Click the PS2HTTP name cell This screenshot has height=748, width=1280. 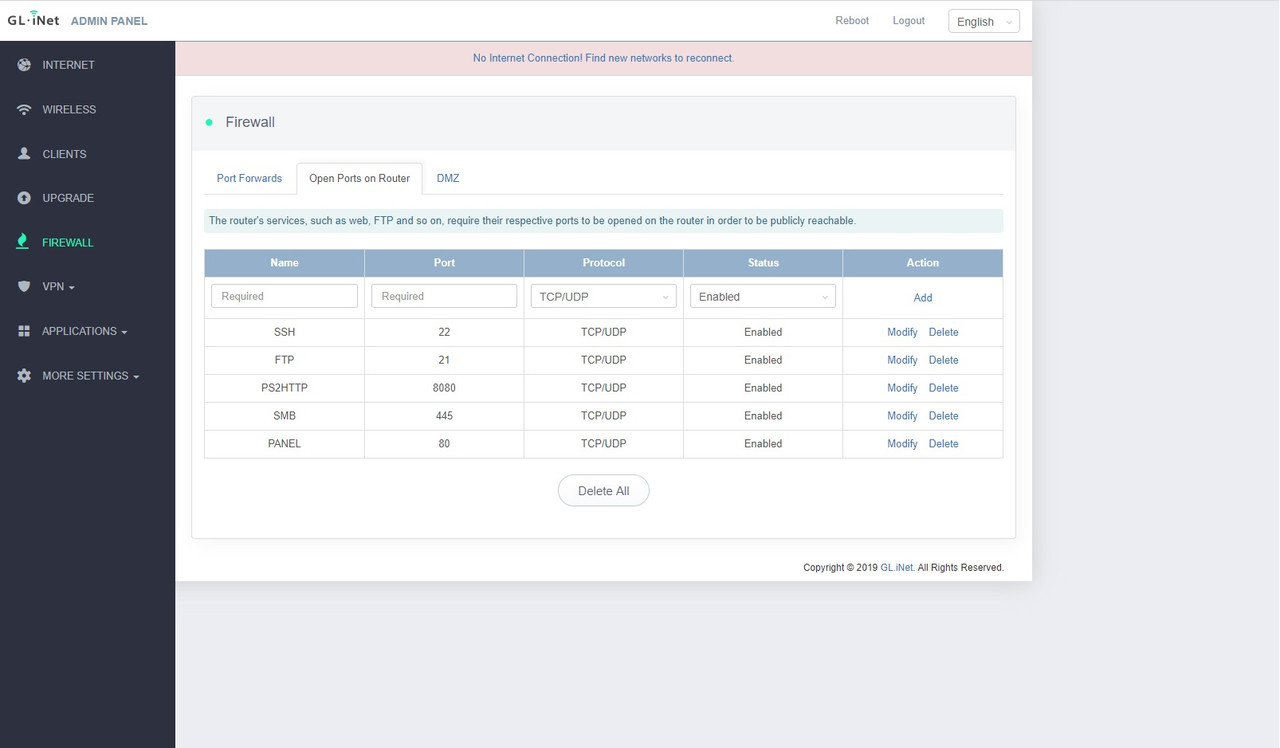click(x=284, y=388)
